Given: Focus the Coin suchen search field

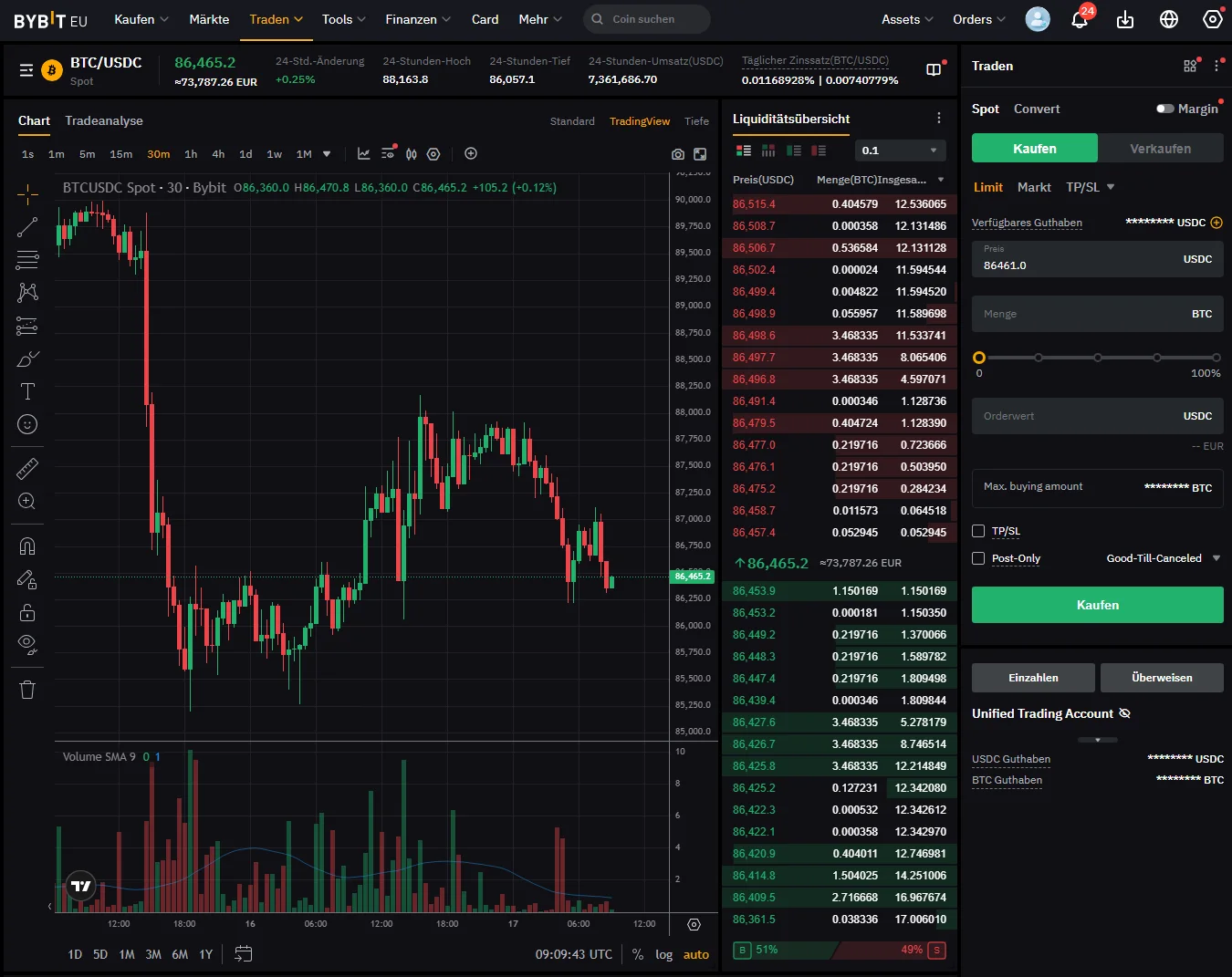Looking at the screenshot, I should click(646, 19).
